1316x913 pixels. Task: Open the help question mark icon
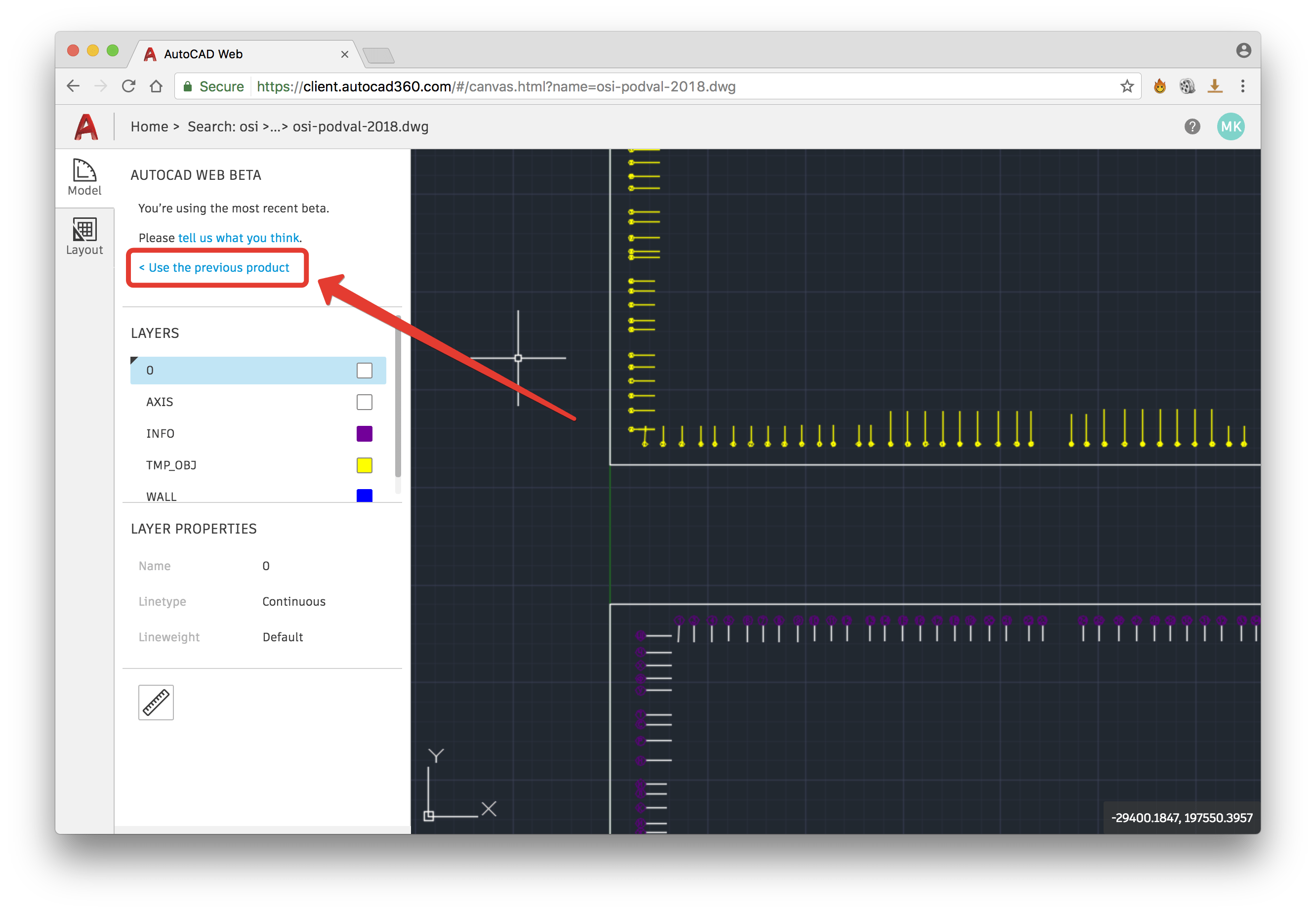[1192, 126]
